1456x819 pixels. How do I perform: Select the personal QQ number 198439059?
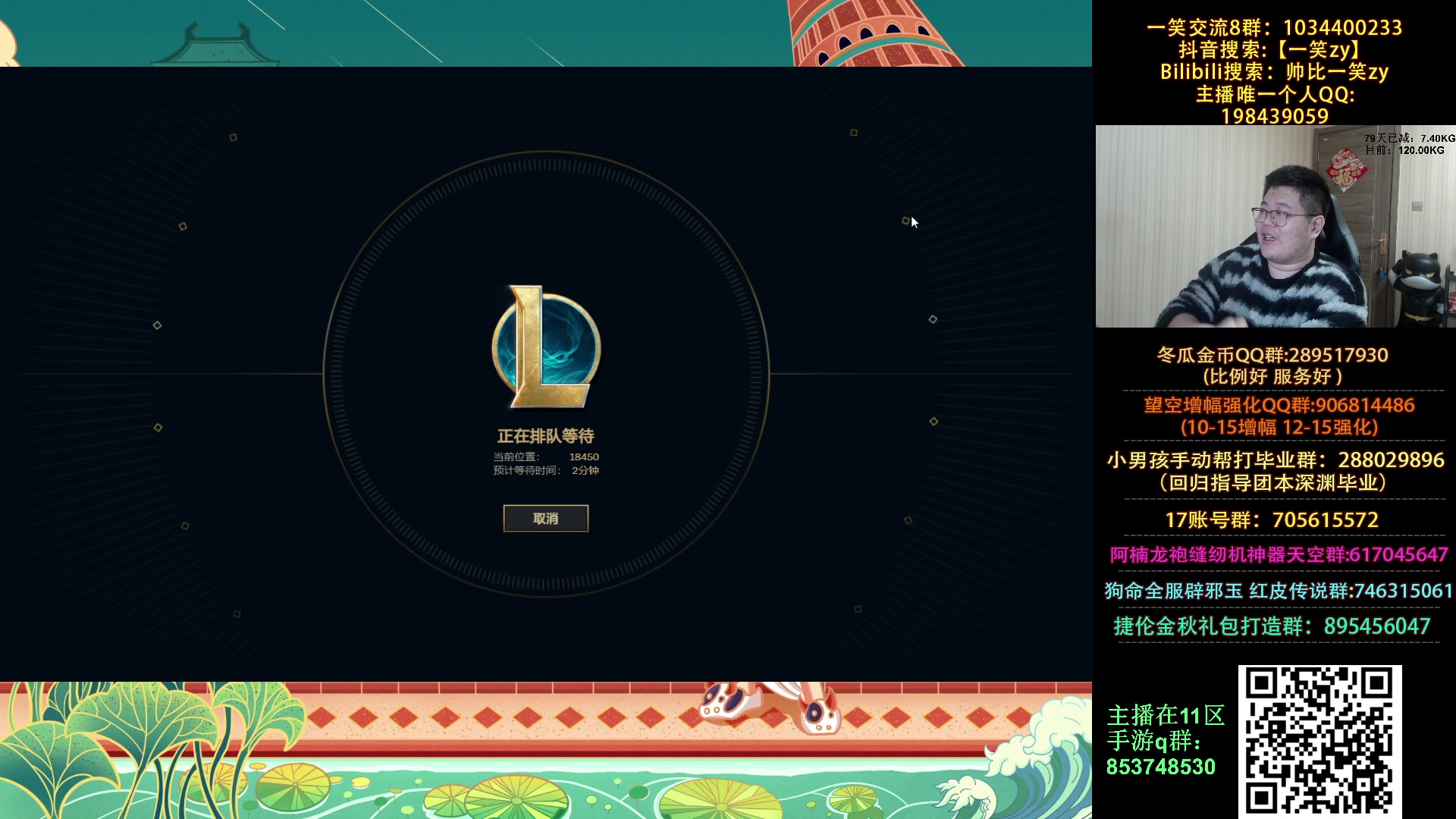1275,116
